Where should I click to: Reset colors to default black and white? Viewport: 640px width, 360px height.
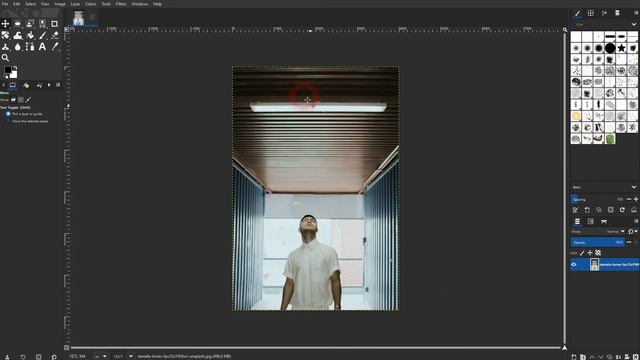tap(6, 76)
